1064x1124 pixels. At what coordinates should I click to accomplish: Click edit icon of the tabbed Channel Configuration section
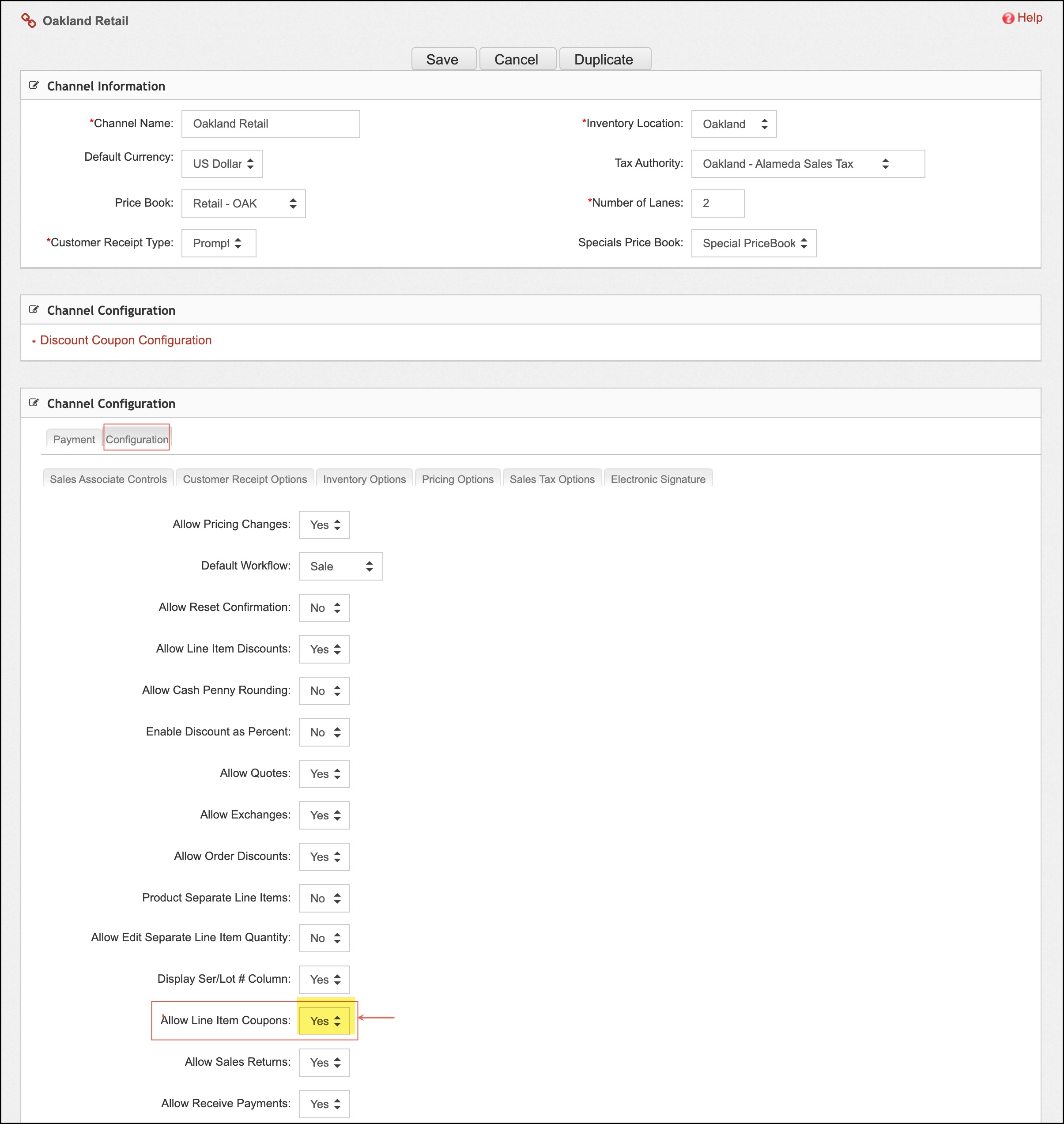34,403
